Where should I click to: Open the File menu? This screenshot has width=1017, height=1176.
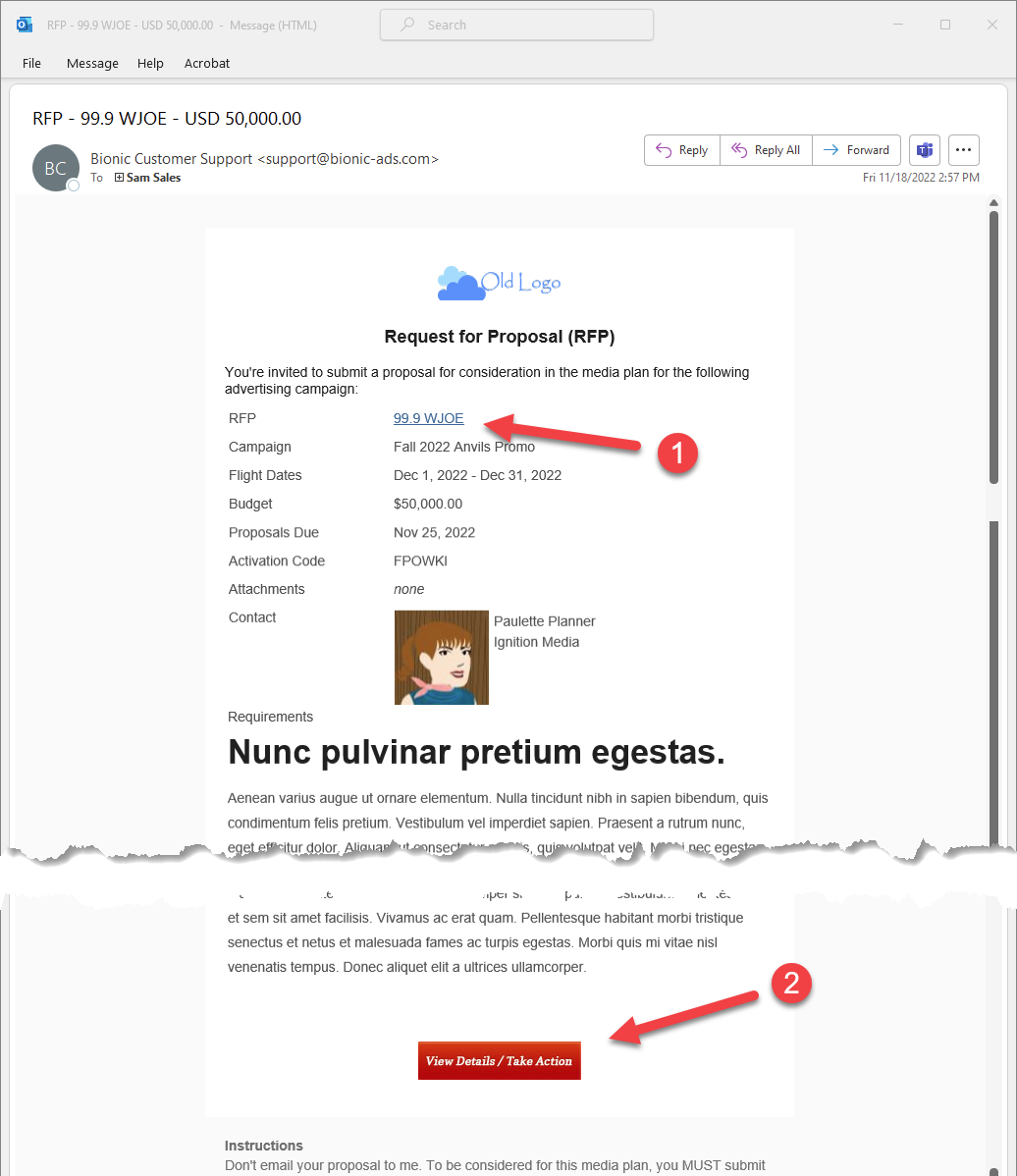(x=32, y=63)
